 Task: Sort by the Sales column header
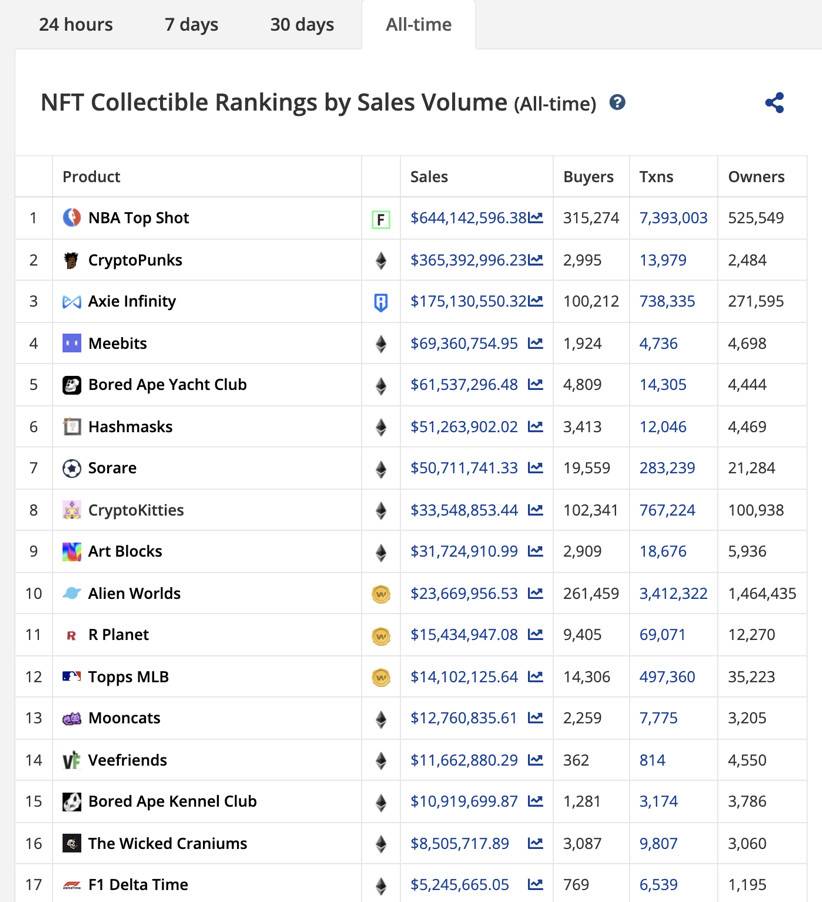tap(429, 177)
